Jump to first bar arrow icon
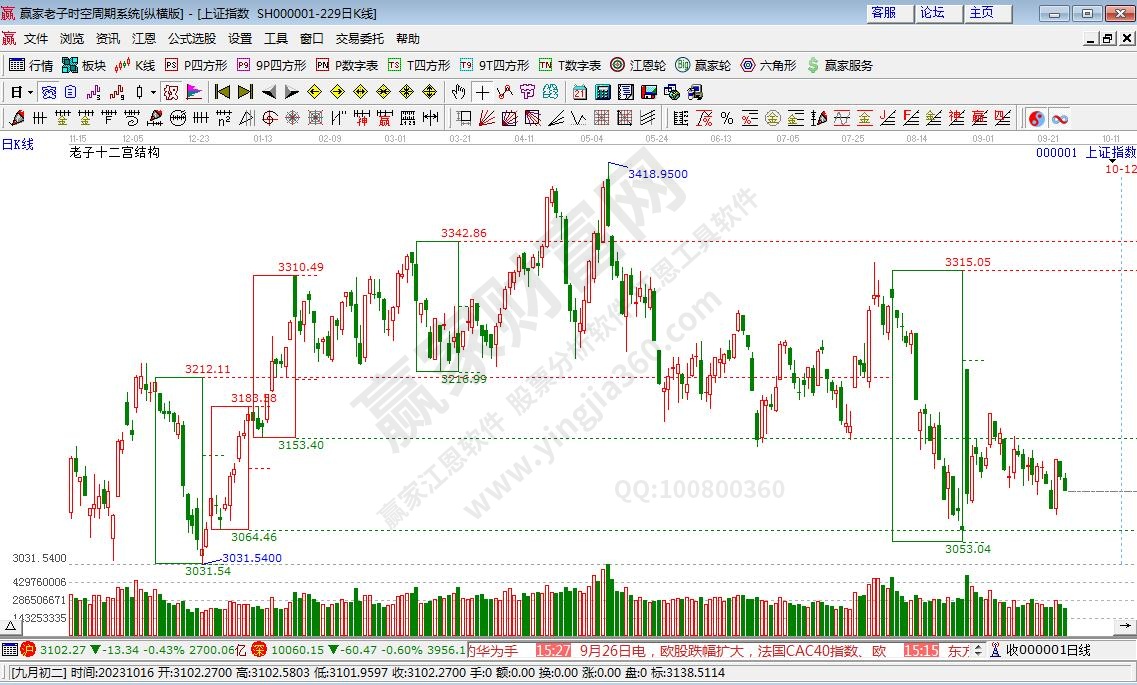Screen dimensions: 1137x685 coord(222,92)
